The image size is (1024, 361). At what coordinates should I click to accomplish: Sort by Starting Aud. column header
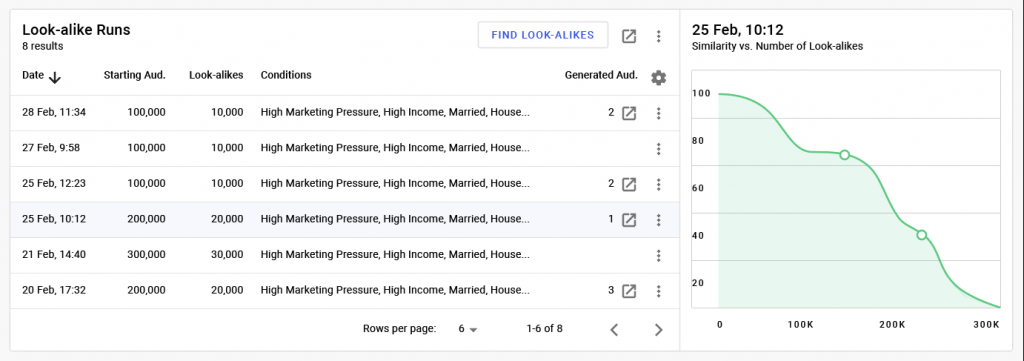tap(135, 75)
